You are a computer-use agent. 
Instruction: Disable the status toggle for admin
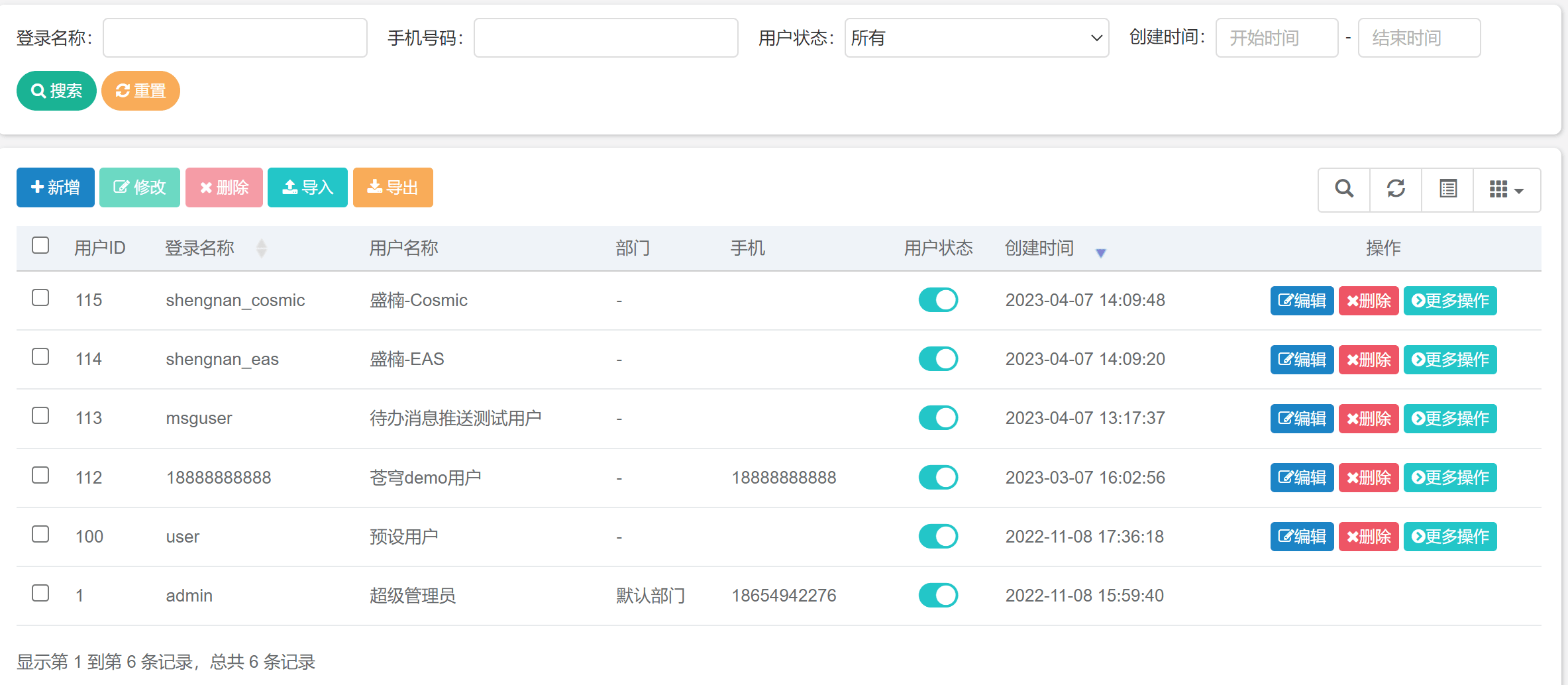click(938, 596)
